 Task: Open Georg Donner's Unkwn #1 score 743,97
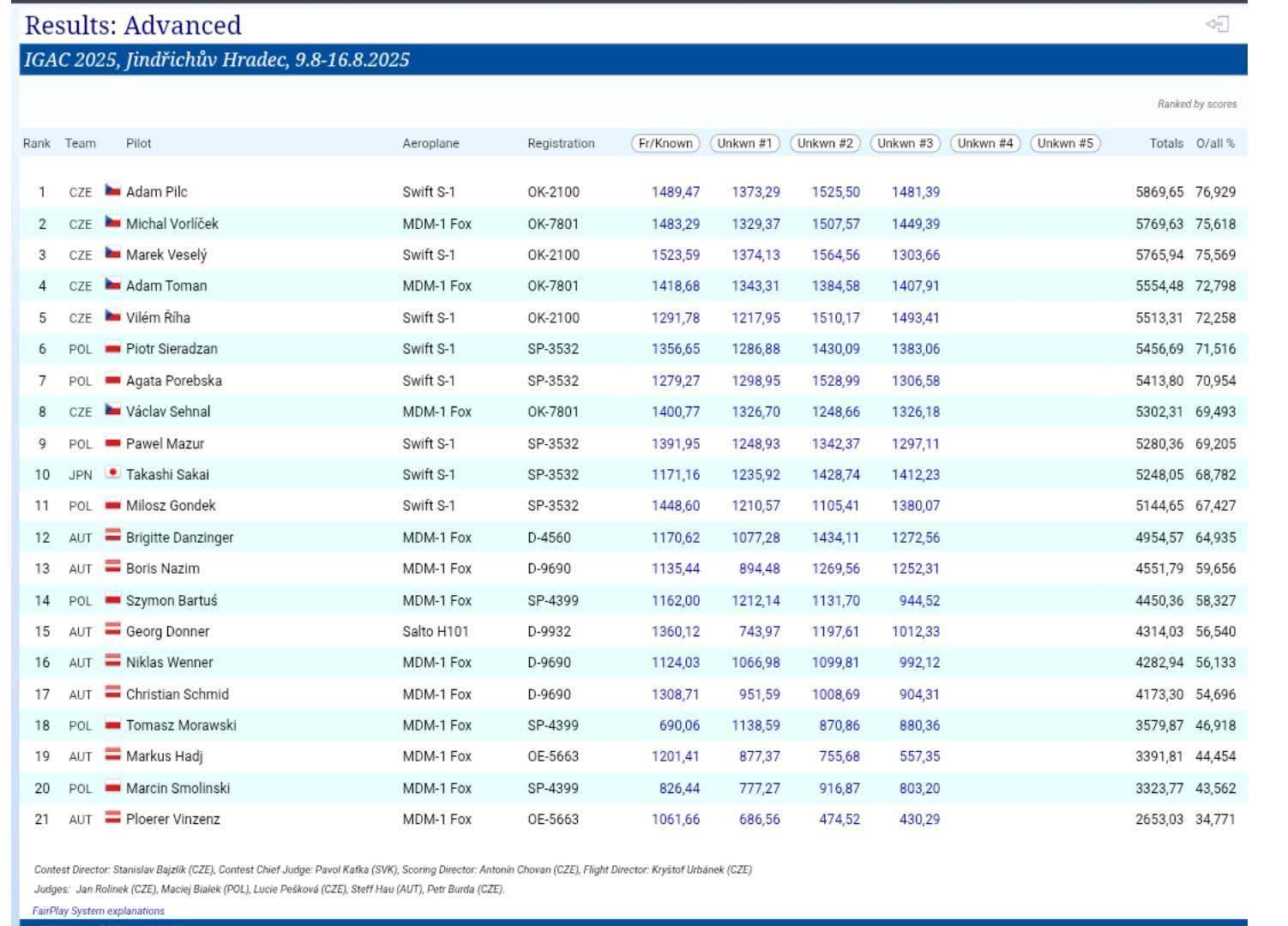click(x=759, y=632)
